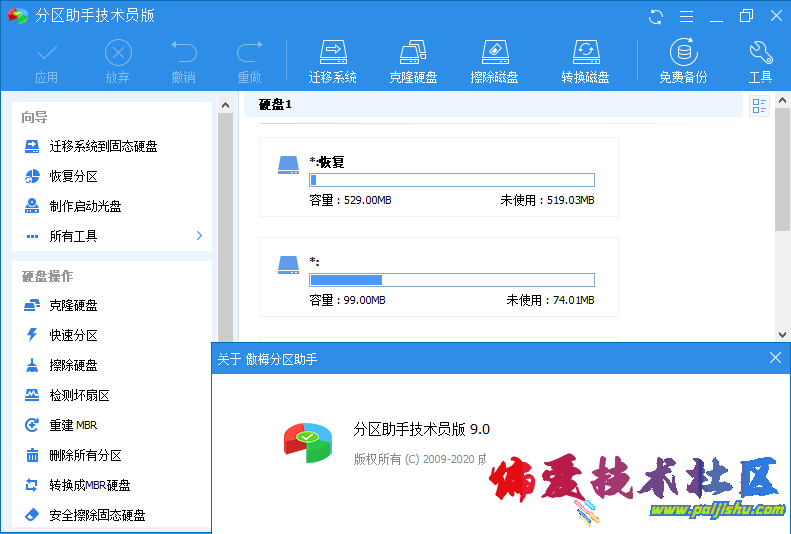Click the 迁移系统 toolbar icon
Screen dimensions: 791x534
point(333,61)
